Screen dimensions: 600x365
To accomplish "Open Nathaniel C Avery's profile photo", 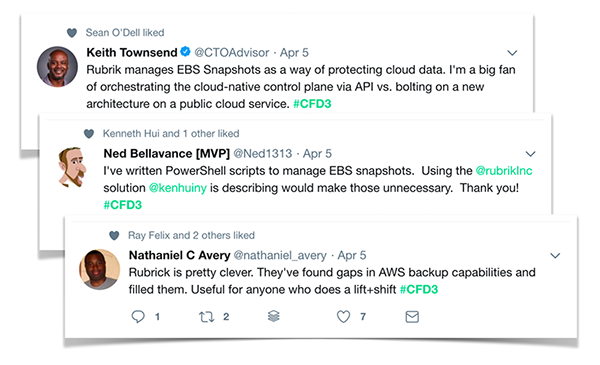I will coord(99,269).
